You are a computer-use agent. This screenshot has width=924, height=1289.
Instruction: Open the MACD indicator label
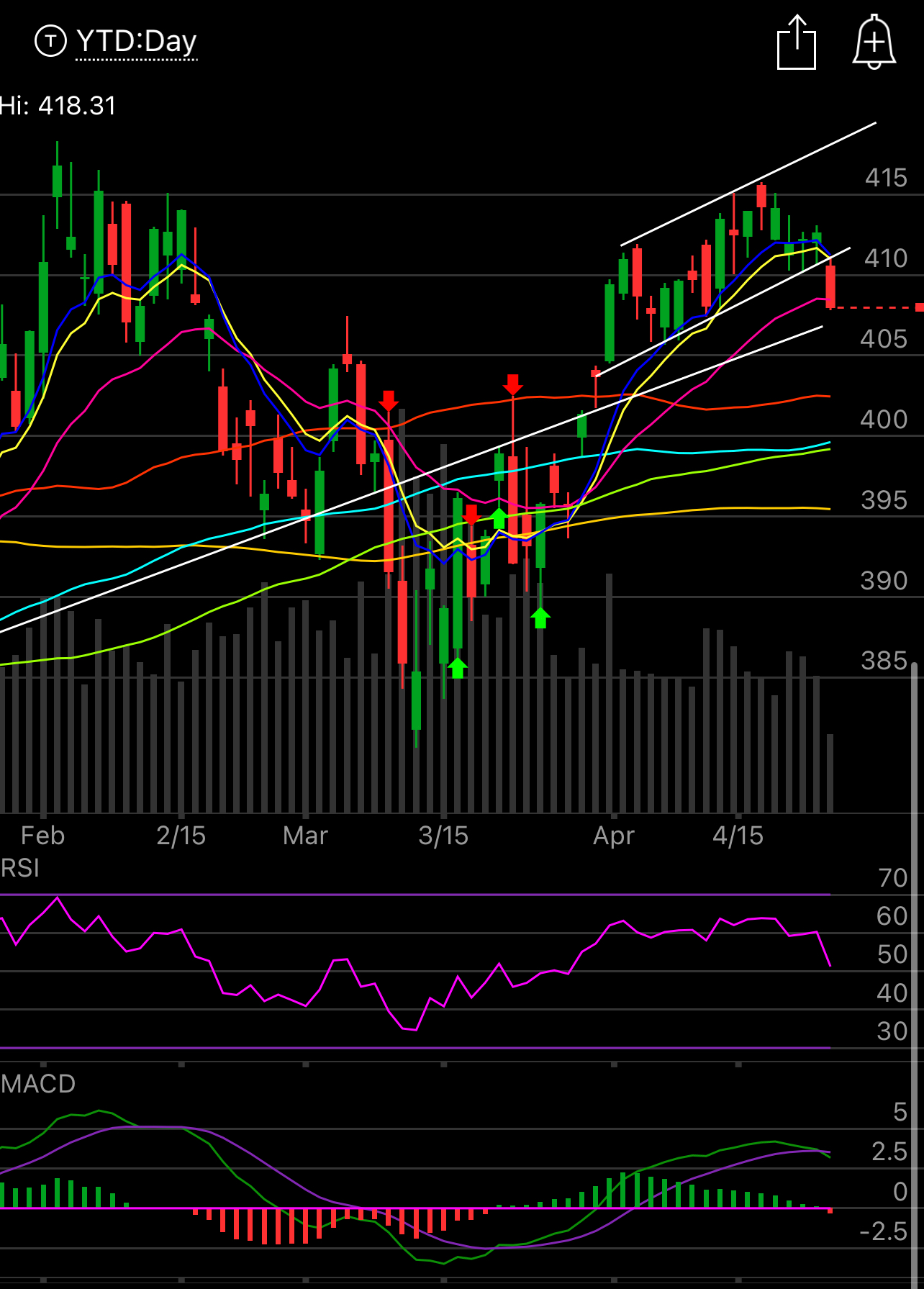pos(38,1084)
